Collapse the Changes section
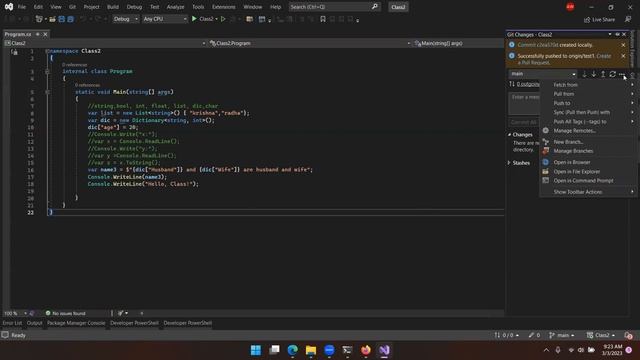The image size is (640, 360). [x=509, y=134]
